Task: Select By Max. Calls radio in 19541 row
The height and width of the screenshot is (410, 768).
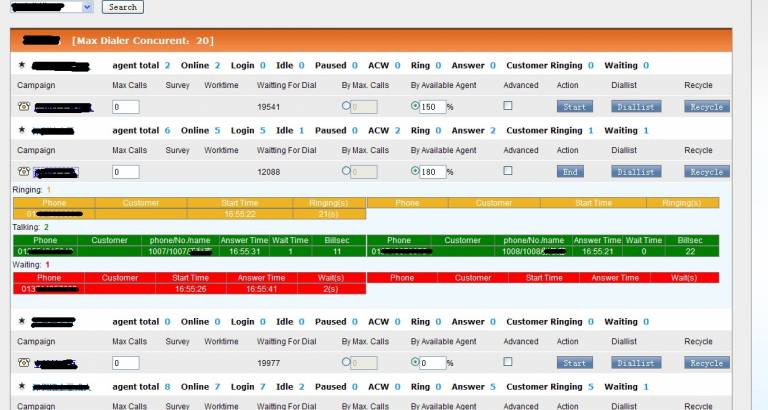Action: [x=346, y=106]
